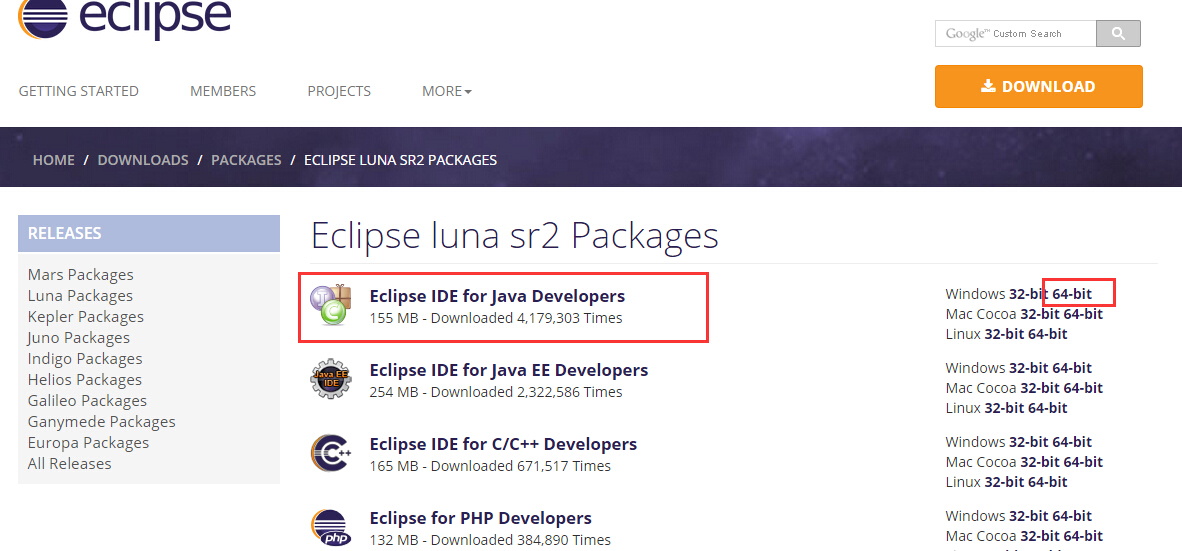Focus the Google Custom Search field

click(1015, 34)
